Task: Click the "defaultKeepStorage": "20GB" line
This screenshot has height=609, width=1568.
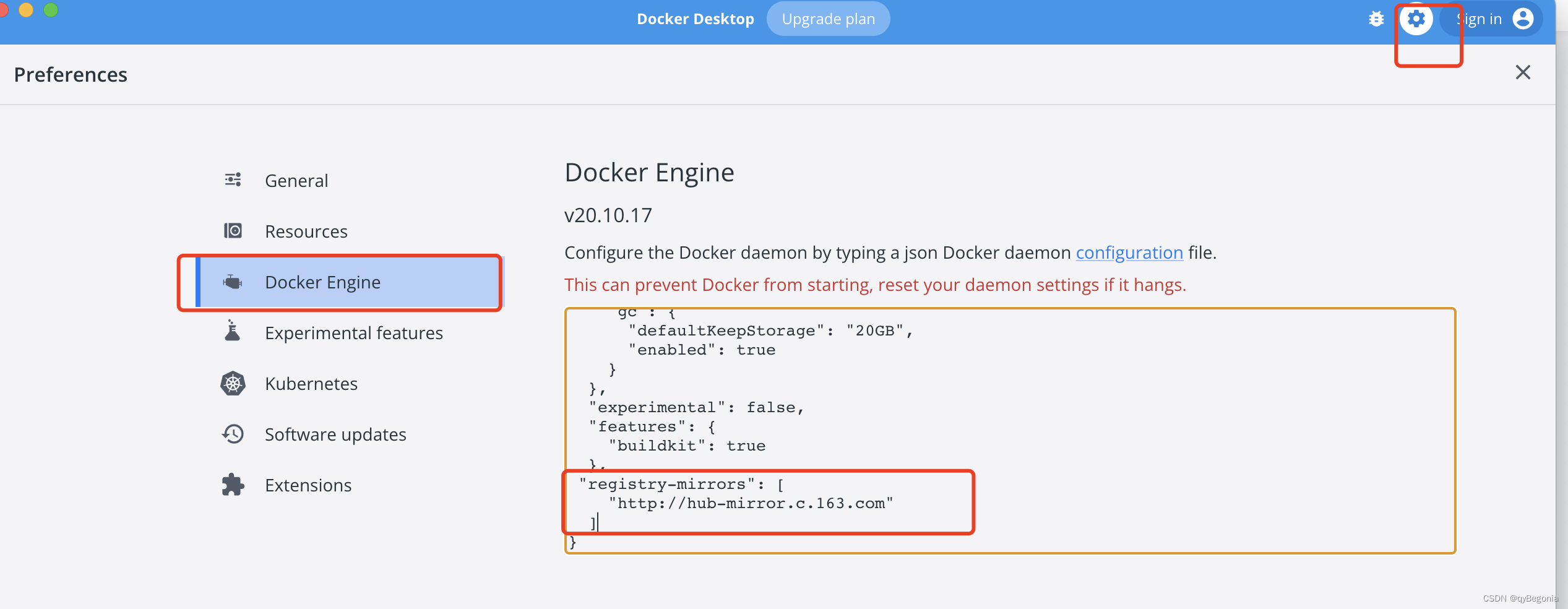Action: click(771, 330)
